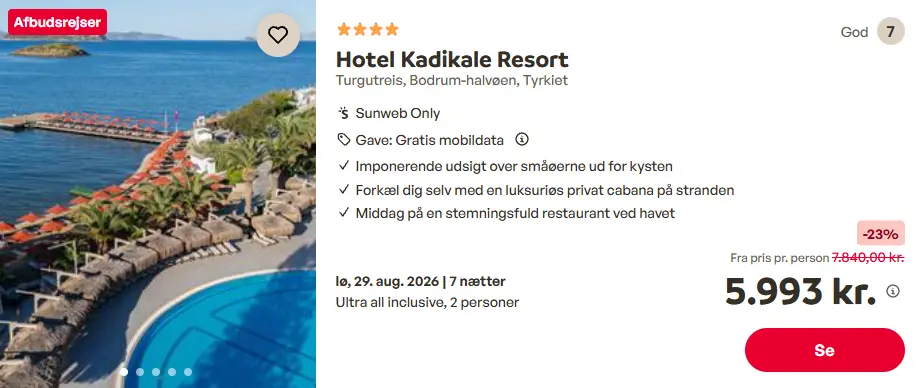Click the Afbudsrejser label badge
The height and width of the screenshot is (388, 920).
[x=58, y=23]
